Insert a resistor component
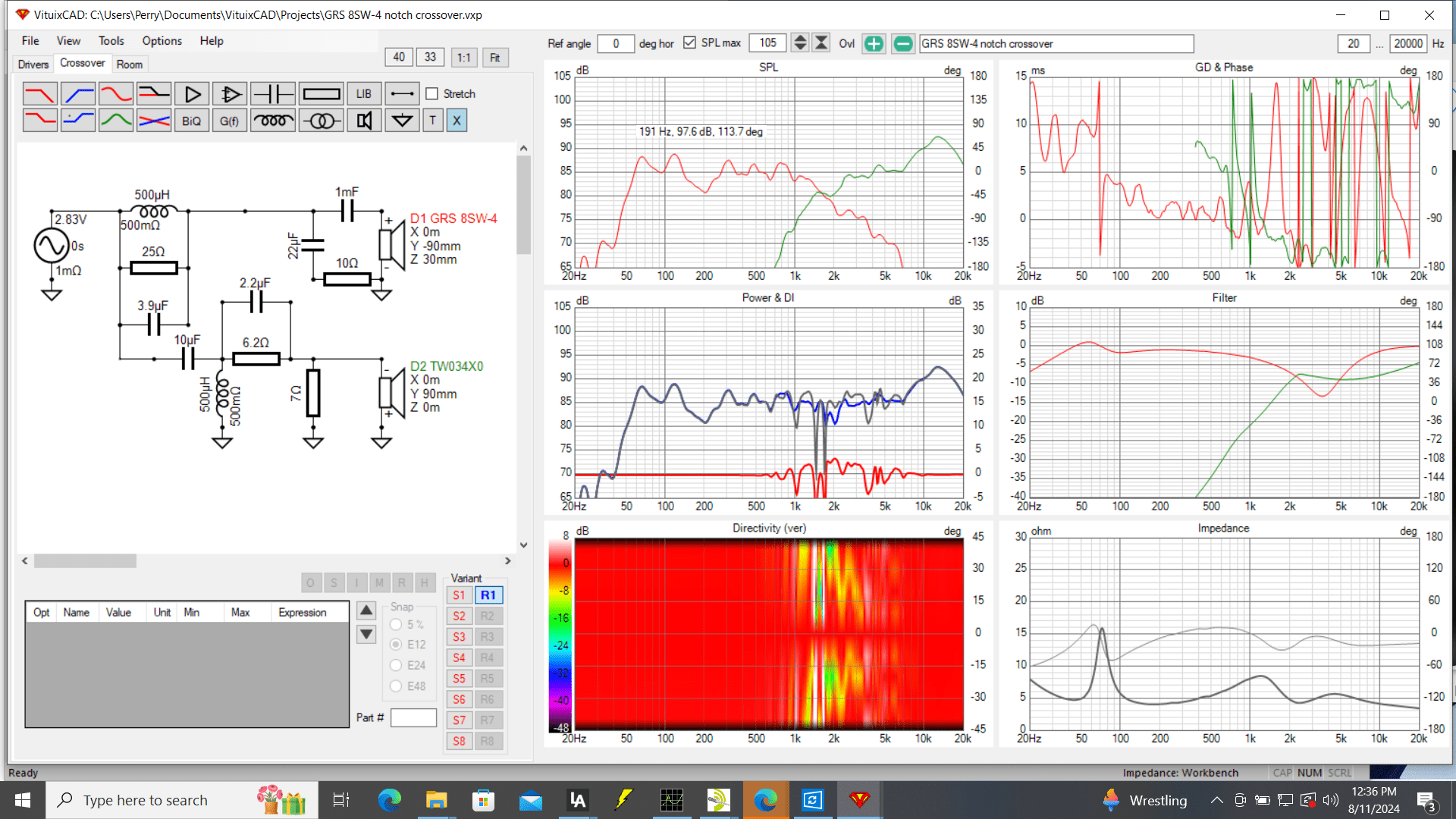Image resolution: width=1456 pixels, height=819 pixels. pyautogui.click(x=321, y=94)
